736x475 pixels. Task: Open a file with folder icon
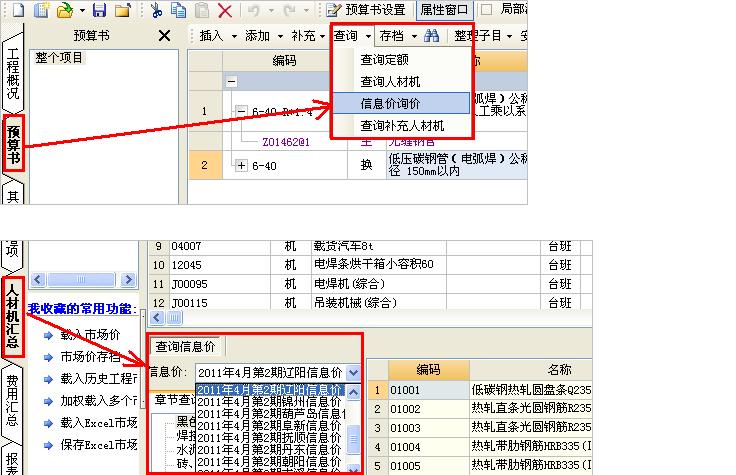pyautogui.click(x=65, y=10)
